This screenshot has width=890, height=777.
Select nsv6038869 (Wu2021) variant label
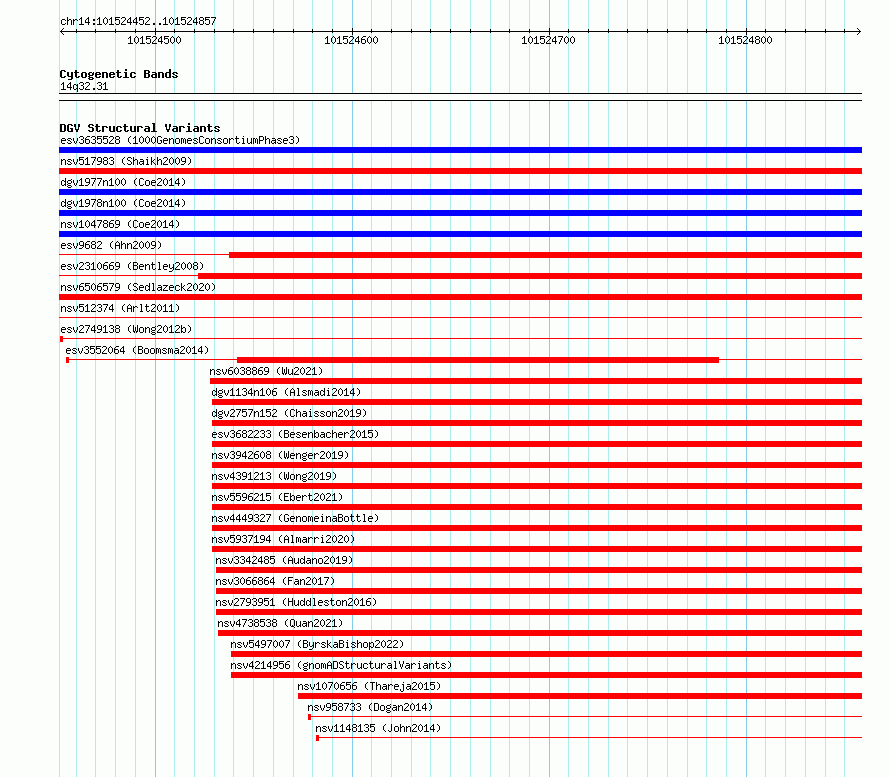[x=266, y=371]
